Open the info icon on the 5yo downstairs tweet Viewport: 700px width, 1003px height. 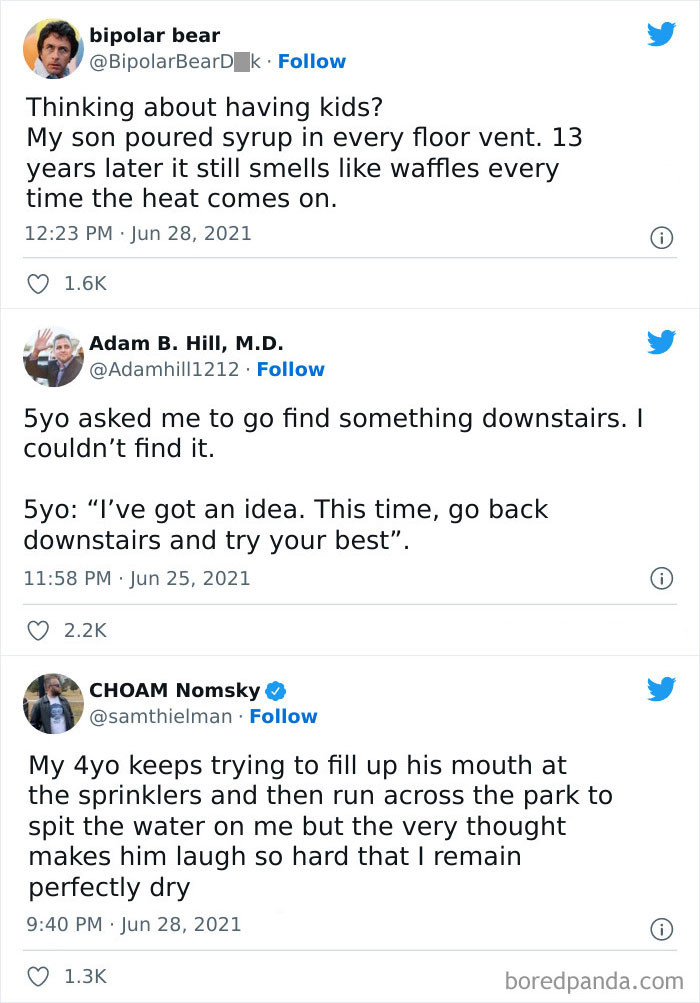pos(662,578)
